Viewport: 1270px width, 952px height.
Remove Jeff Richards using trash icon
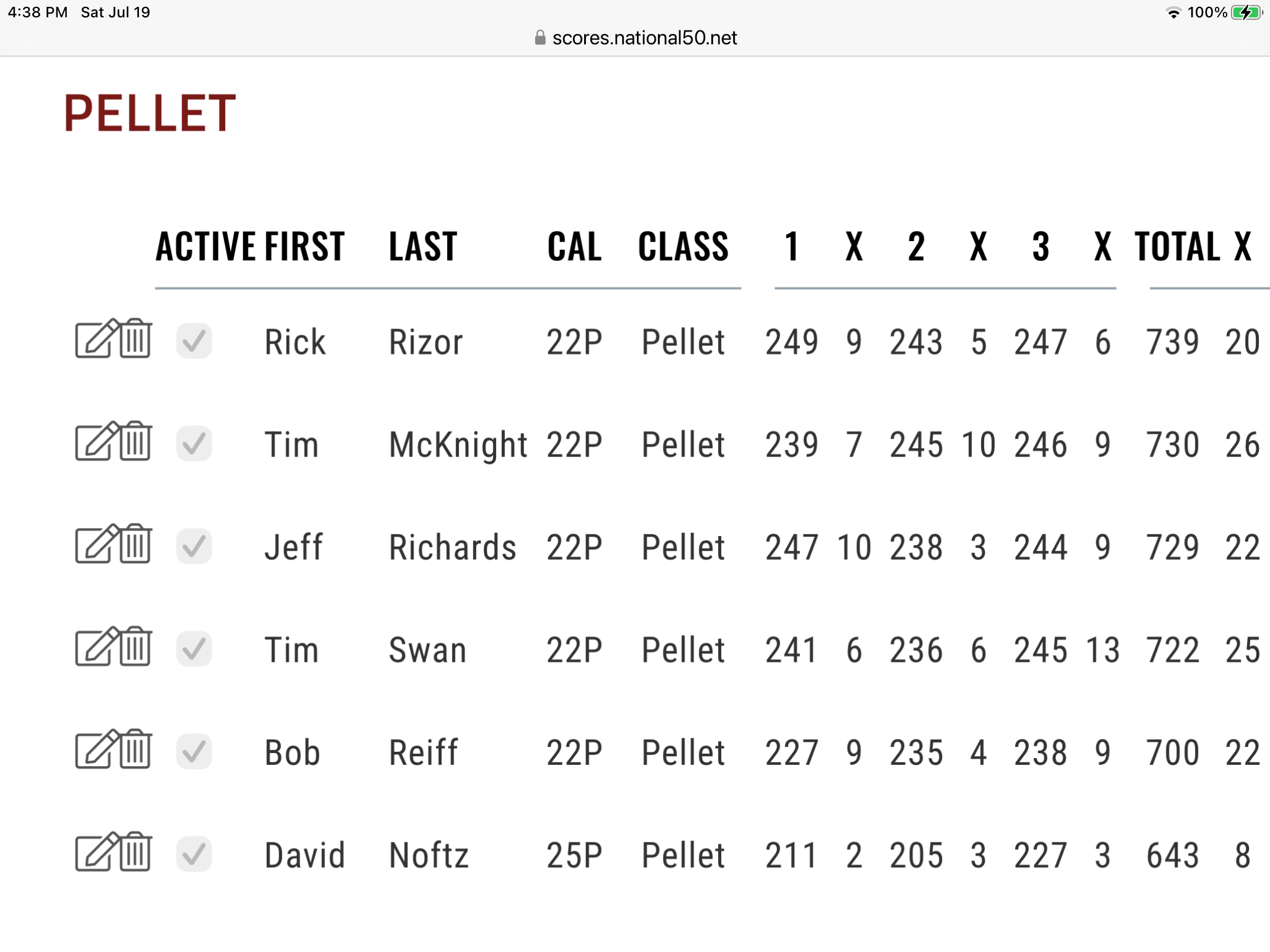tap(136, 544)
